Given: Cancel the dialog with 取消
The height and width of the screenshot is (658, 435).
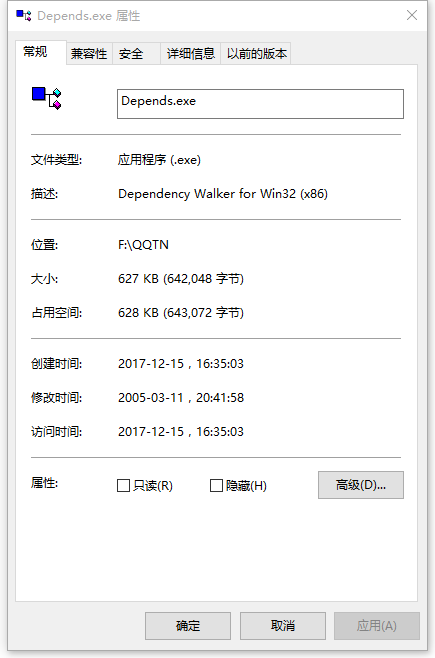Looking at the screenshot, I should pyautogui.click(x=283, y=626).
